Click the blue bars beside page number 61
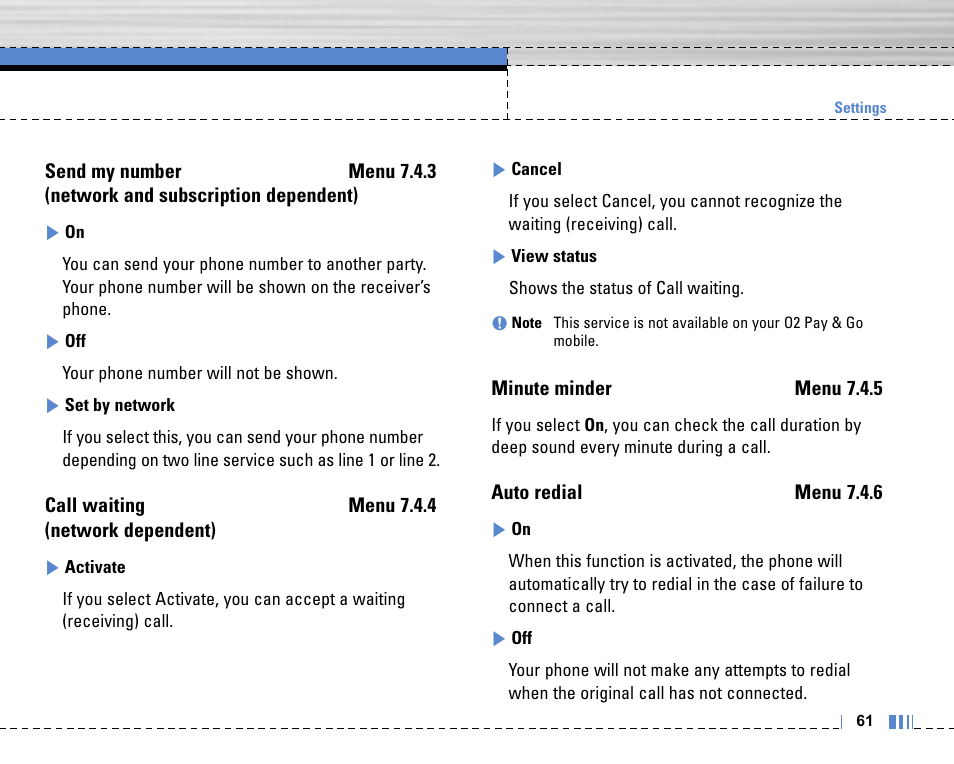Viewport: 954px width, 764px height. pyautogui.click(x=900, y=721)
